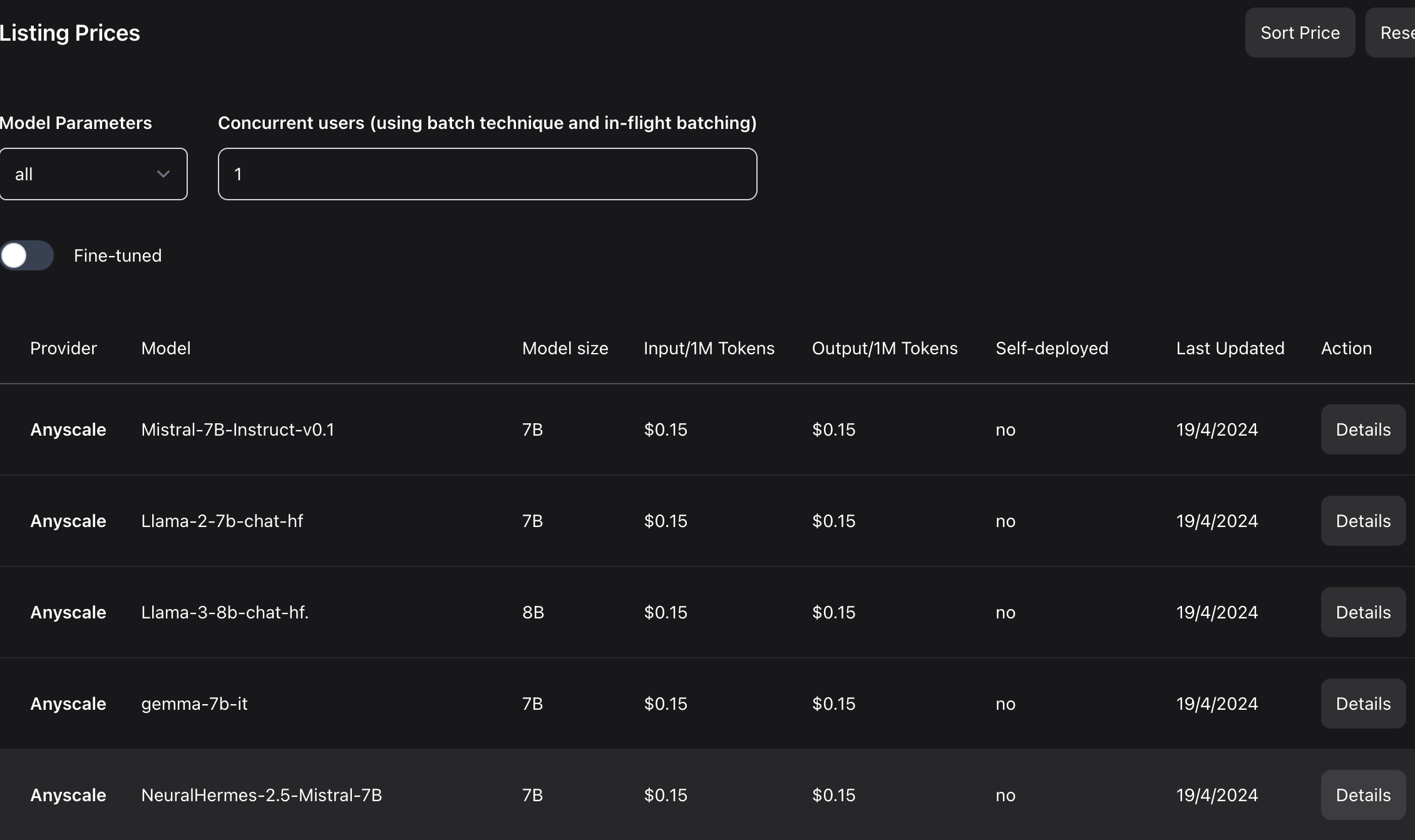The width and height of the screenshot is (1415, 840).
Task: Click the Output/1M Tokens column header
Action: click(884, 348)
